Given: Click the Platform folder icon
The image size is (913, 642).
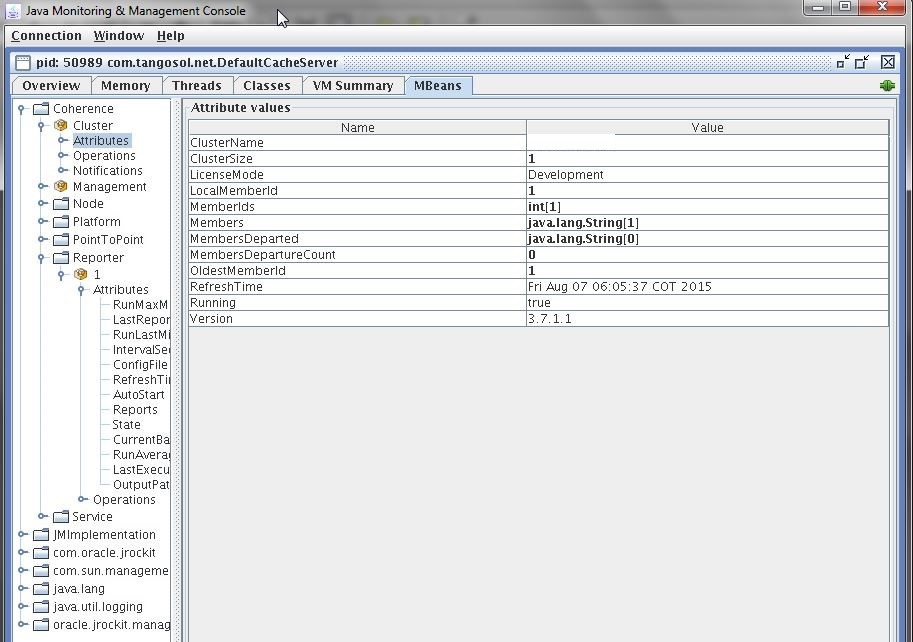Looking at the screenshot, I should 61,222.
